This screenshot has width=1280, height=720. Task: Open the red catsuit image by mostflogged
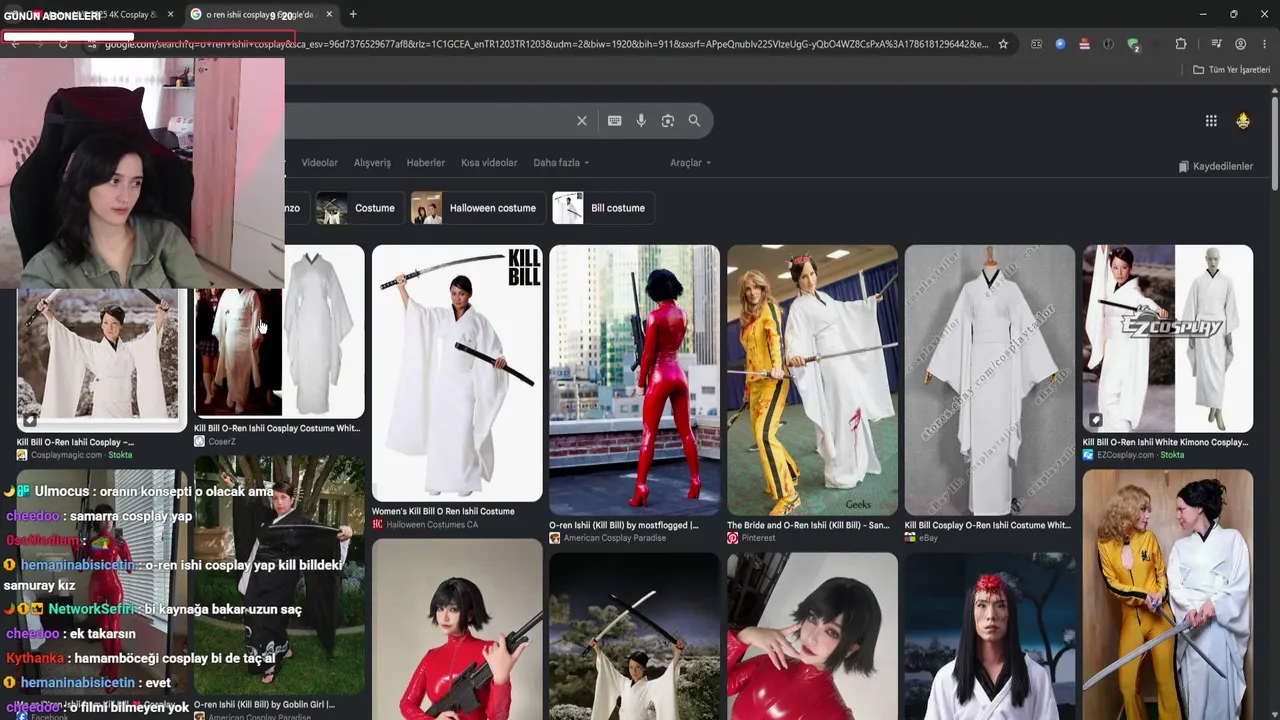[x=634, y=380]
